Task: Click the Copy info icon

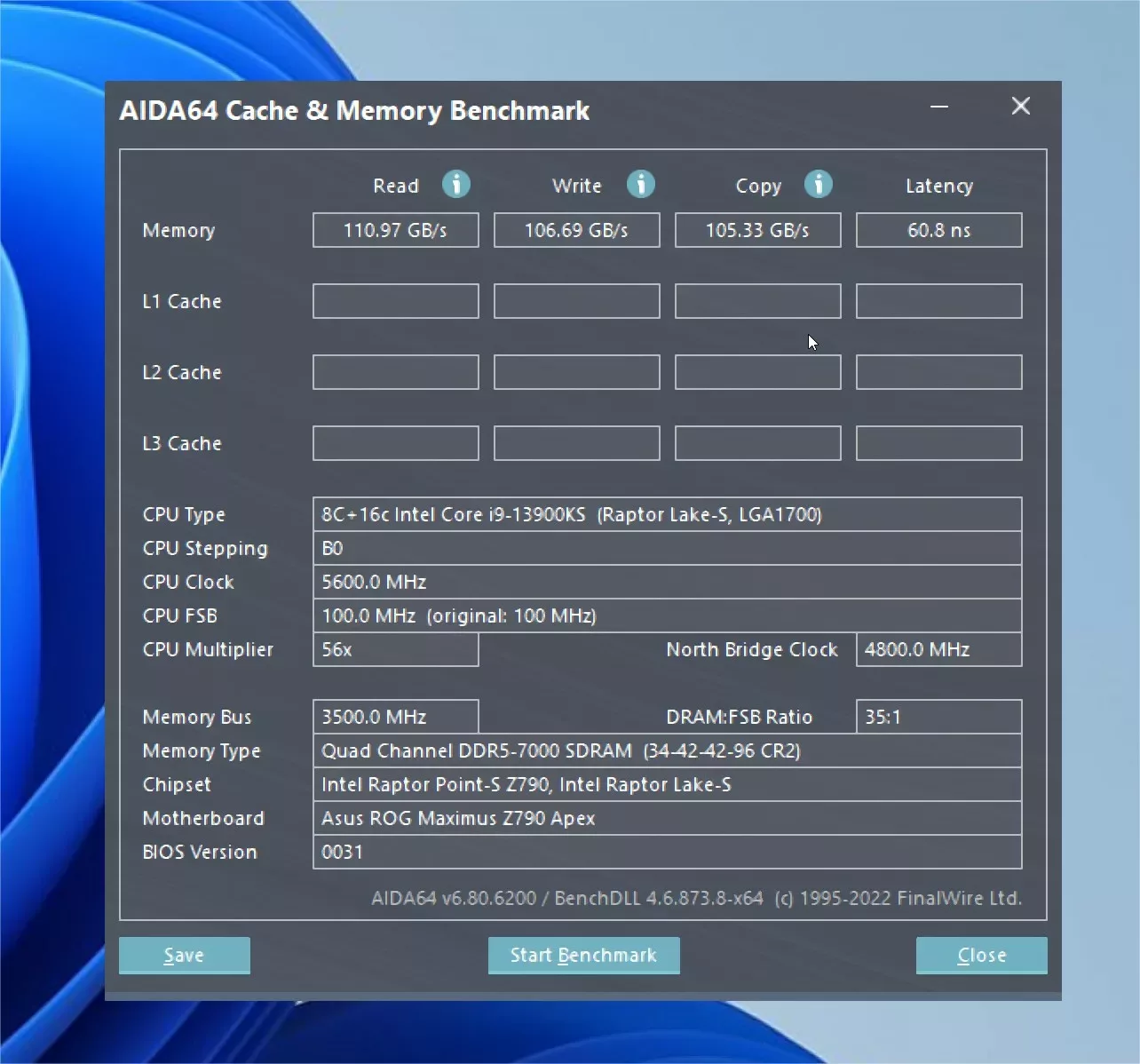Action: pos(818,184)
